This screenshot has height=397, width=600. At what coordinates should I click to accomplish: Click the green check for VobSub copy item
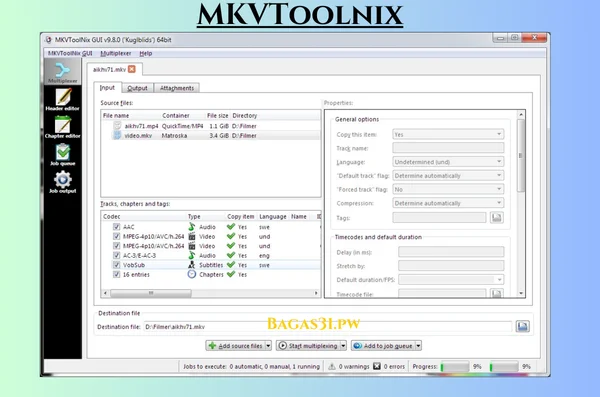point(231,265)
